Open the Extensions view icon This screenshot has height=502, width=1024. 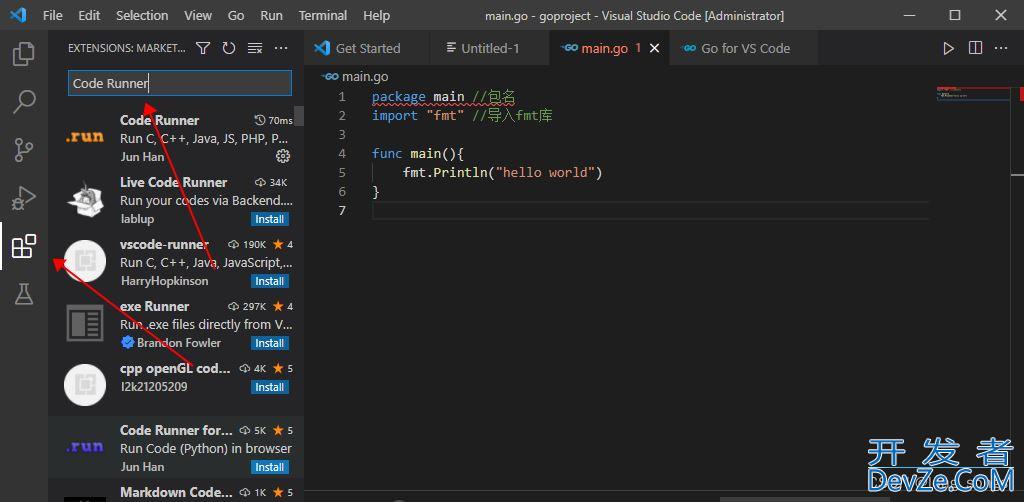(24, 246)
